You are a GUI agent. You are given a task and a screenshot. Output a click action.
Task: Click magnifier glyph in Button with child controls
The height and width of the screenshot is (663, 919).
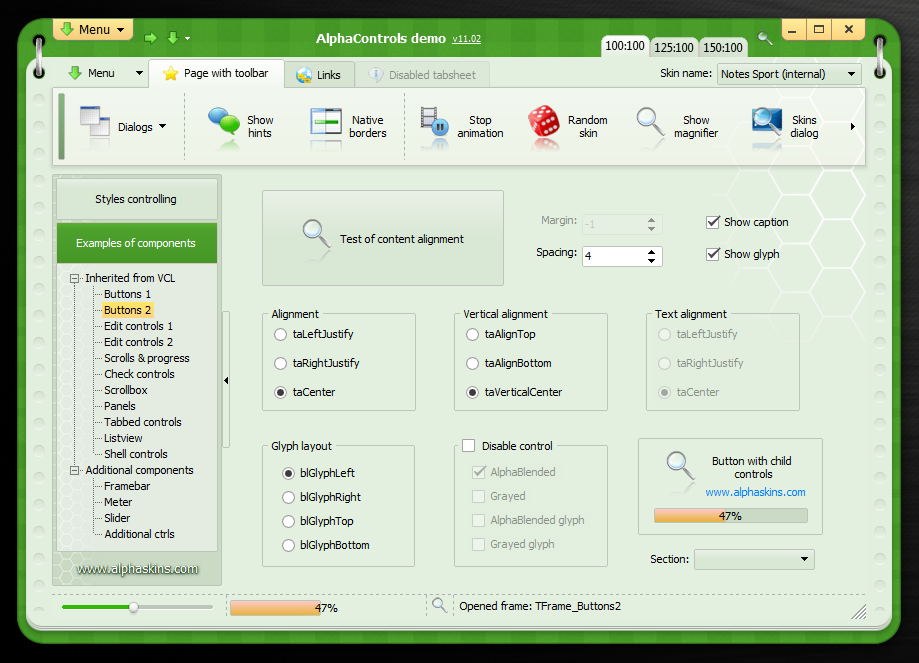pos(680,466)
